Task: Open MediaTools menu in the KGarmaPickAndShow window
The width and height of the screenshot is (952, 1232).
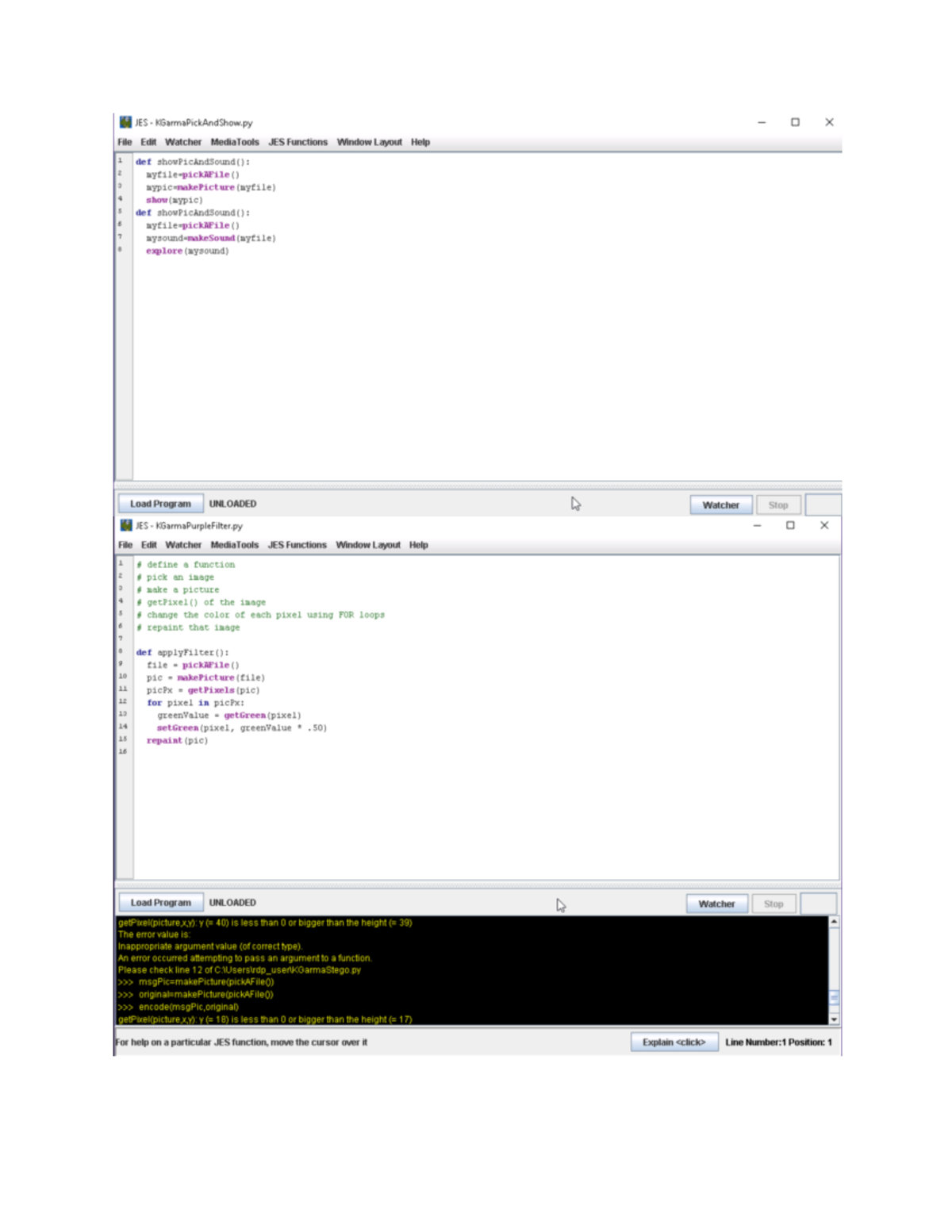Action: [x=234, y=142]
